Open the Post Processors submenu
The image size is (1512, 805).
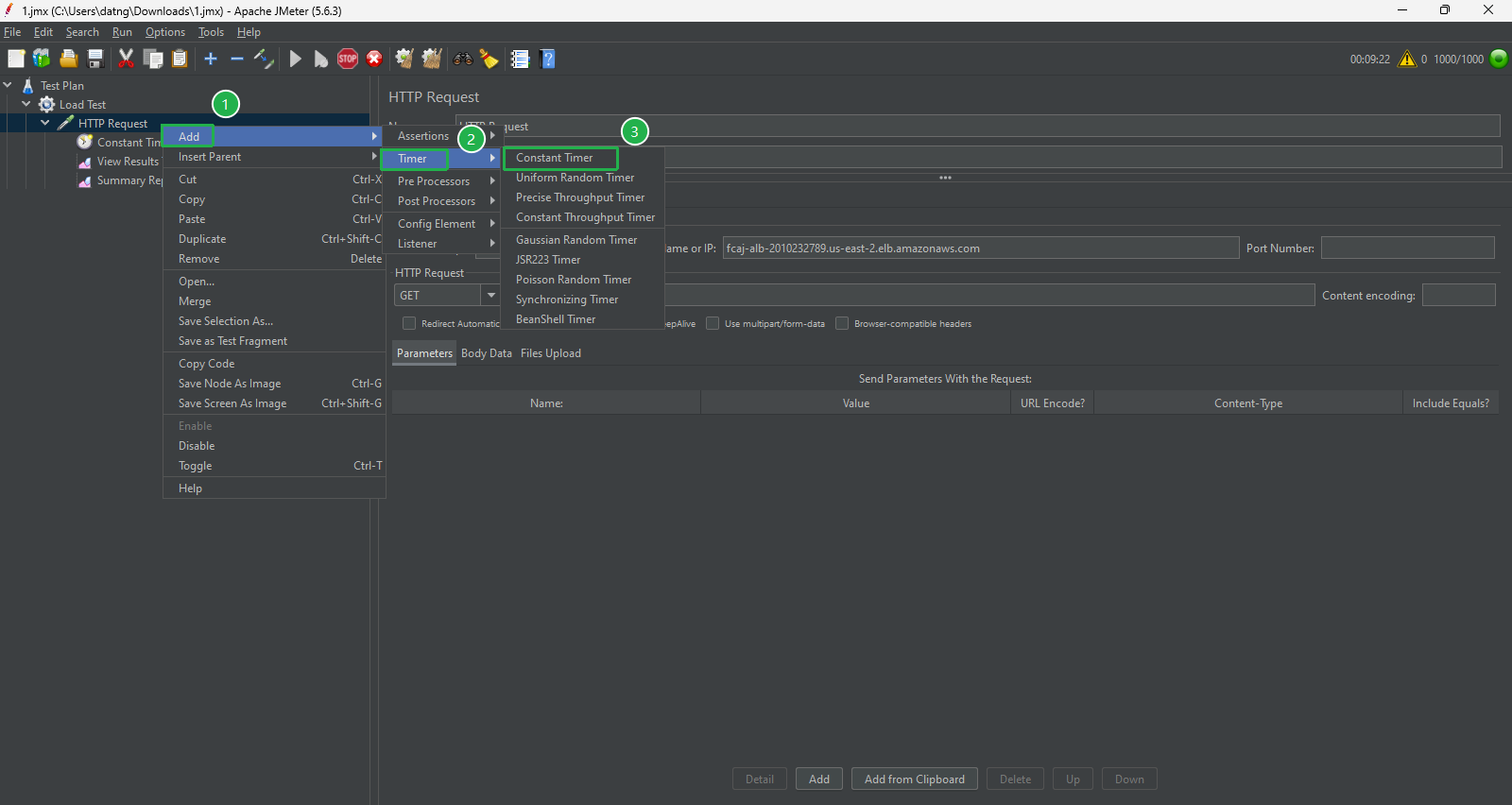[x=440, y=201]
